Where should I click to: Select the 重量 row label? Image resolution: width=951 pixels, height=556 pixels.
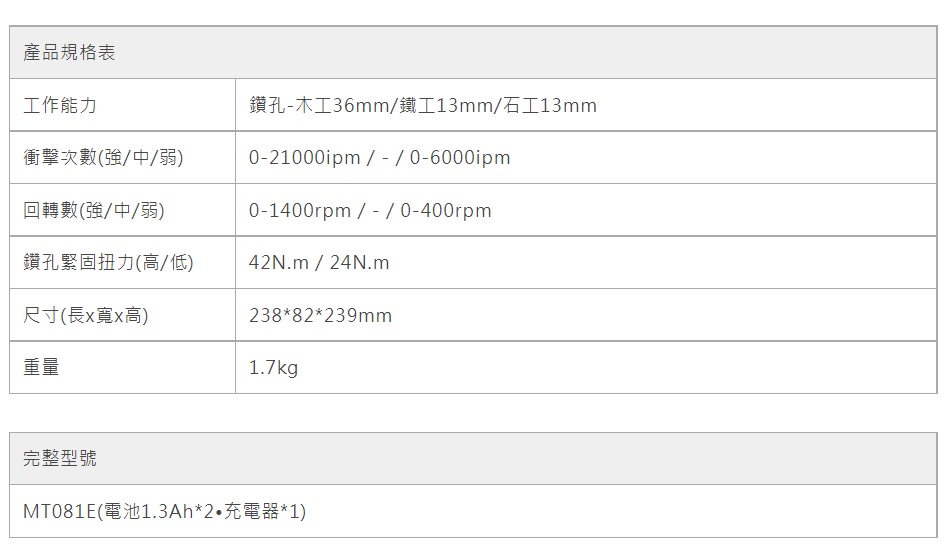(x=41, y=368)
